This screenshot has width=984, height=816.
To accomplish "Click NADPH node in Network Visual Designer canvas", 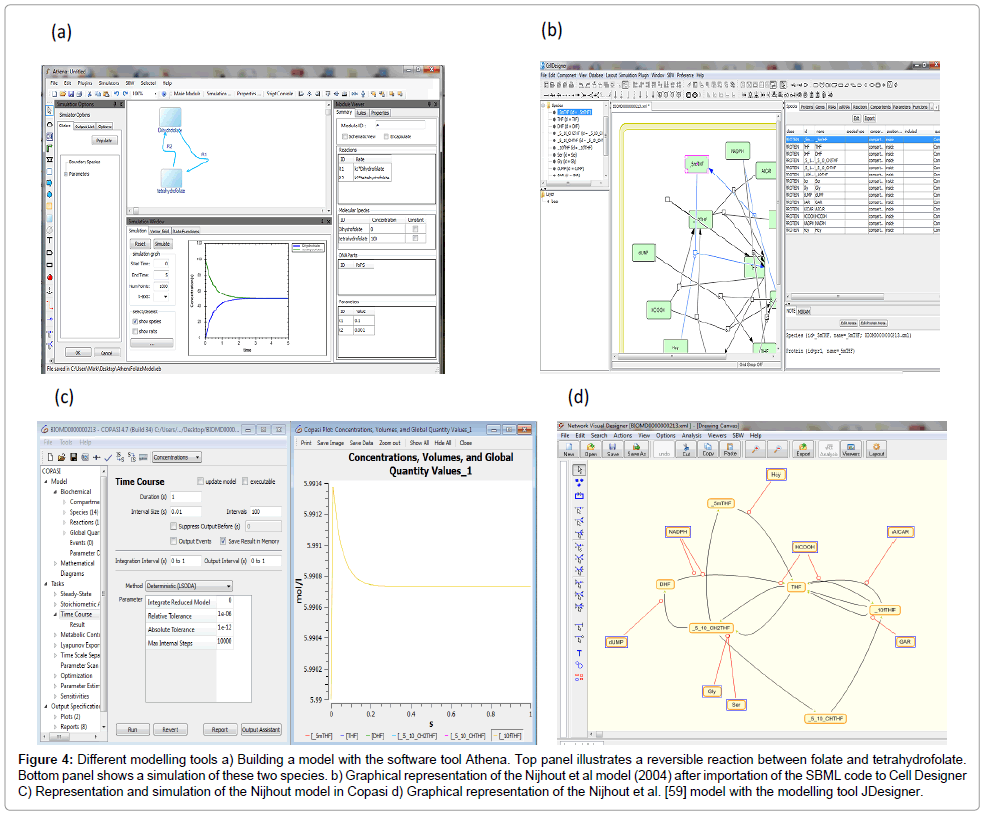I will [x=678, y=532].
